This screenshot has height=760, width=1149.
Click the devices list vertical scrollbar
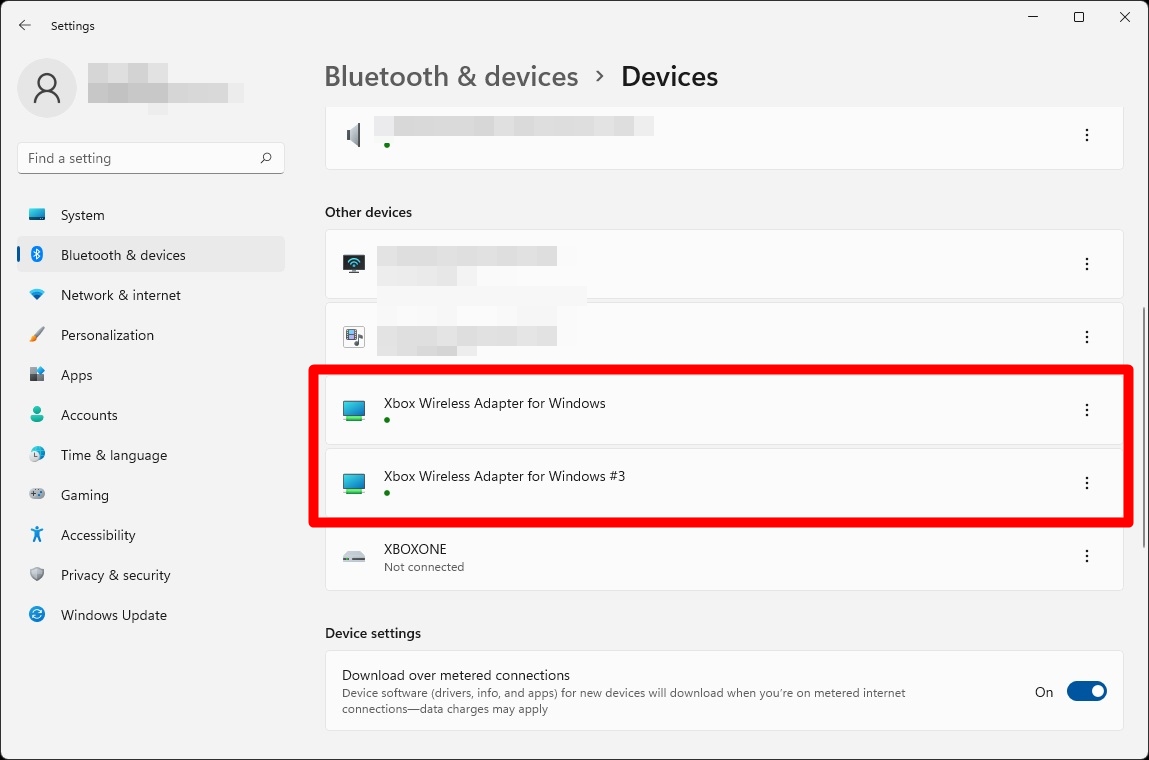[x=1143, y=427]
